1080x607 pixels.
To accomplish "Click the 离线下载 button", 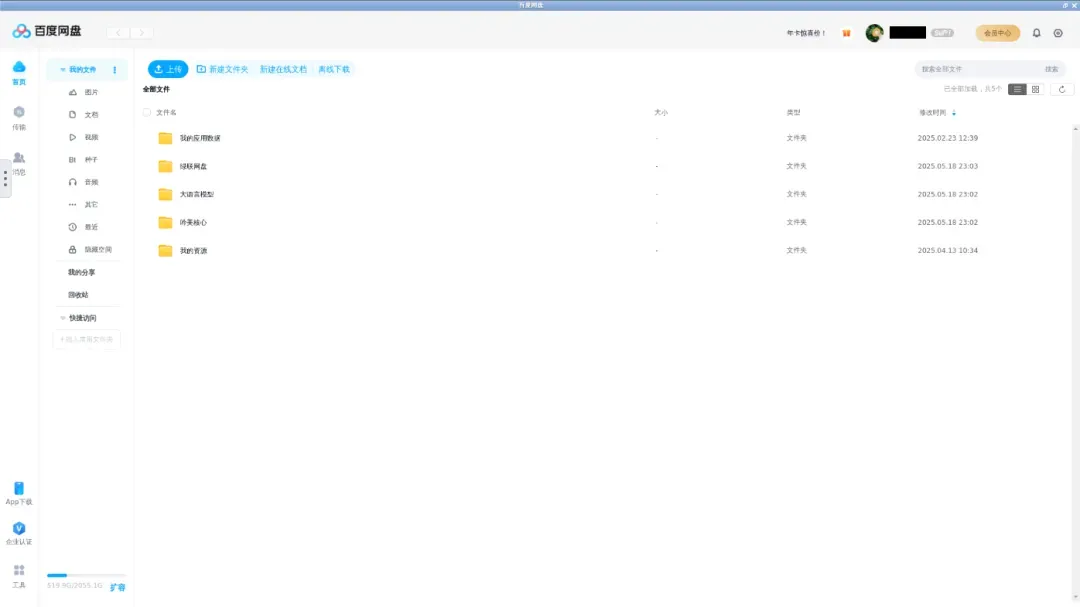I will (x=334, y=69).
